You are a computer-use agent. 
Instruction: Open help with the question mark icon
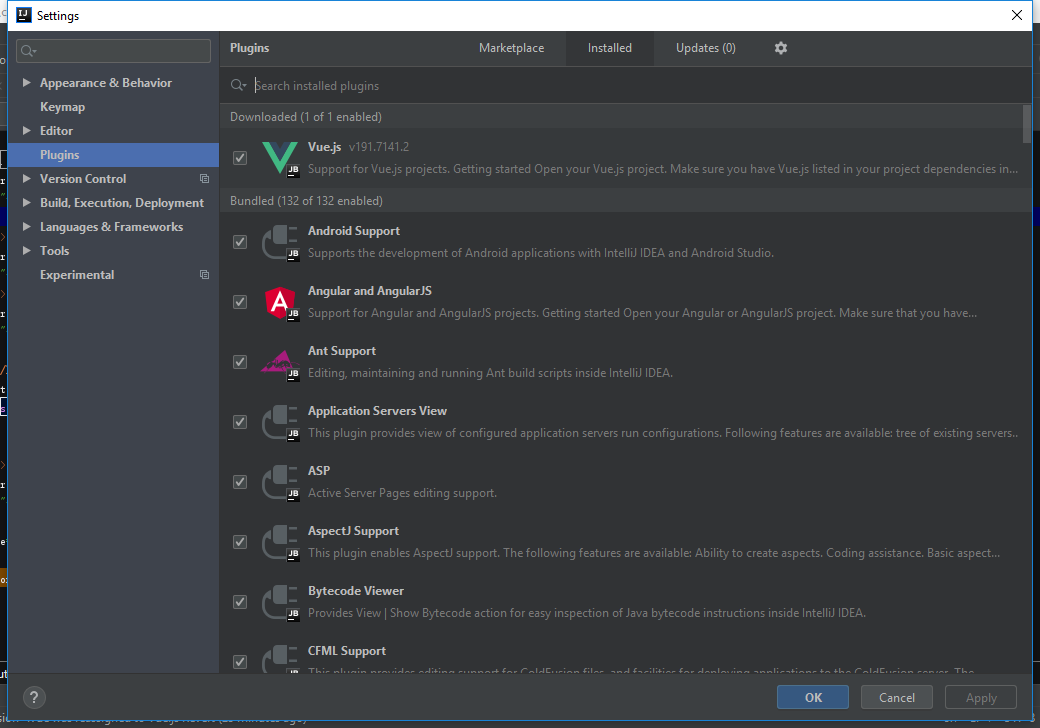tap(34, 697)
